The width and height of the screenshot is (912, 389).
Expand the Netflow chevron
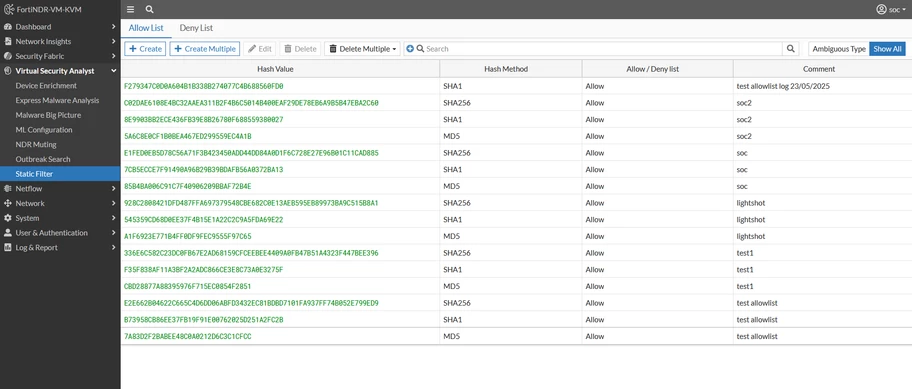(114, 188)
